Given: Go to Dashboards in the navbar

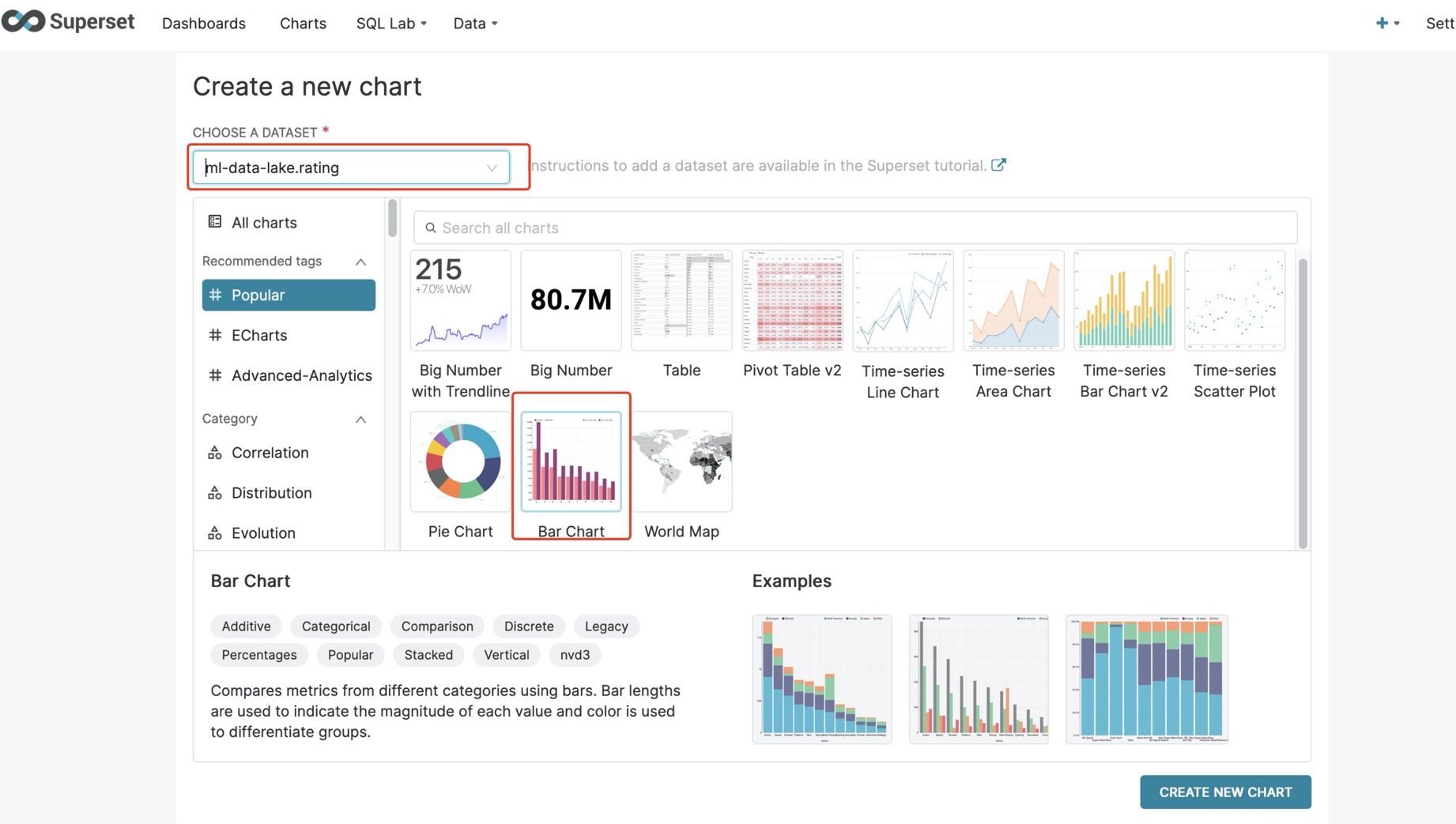Looking at the screenshot, I should (204, 24).
